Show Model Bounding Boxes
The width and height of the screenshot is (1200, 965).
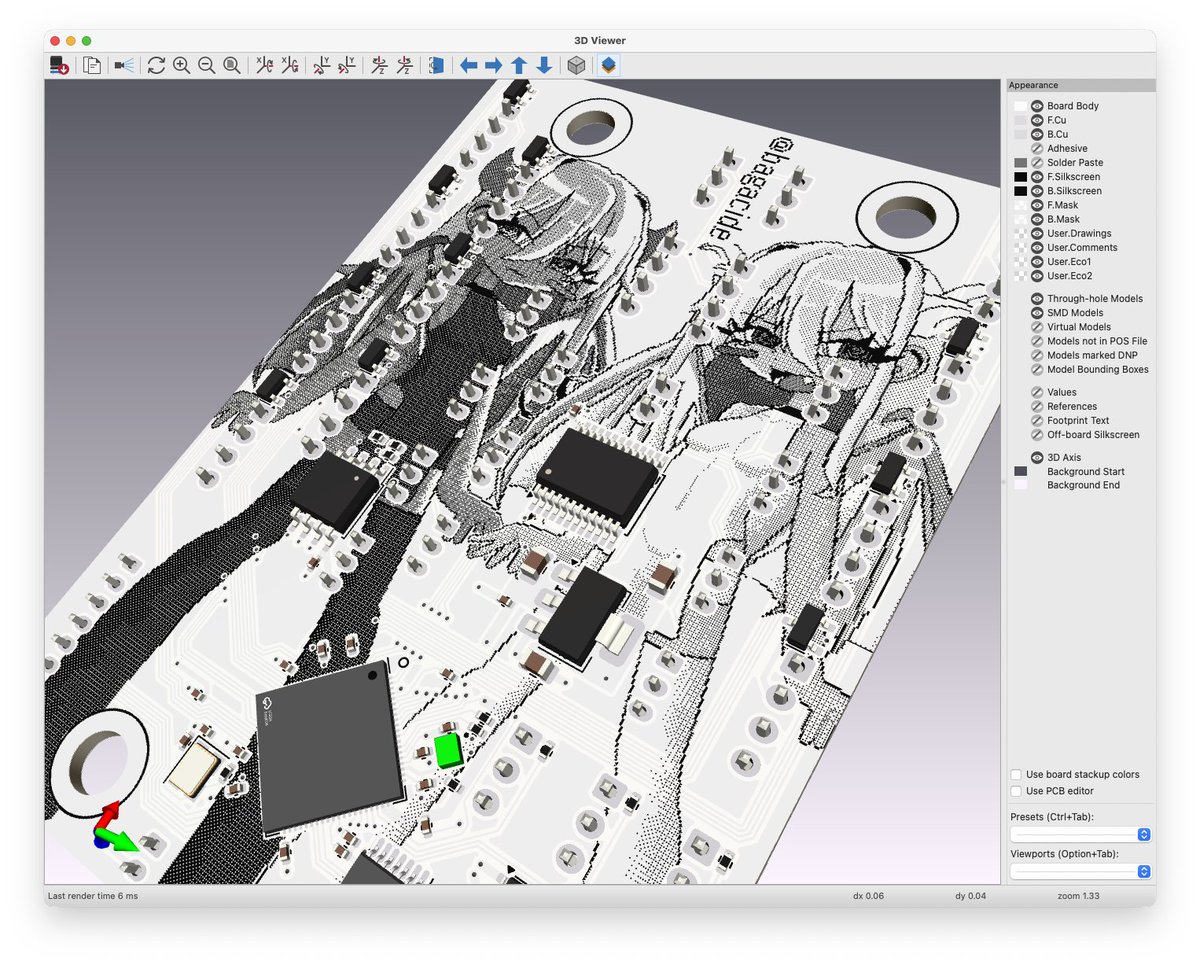(1037, 369)
